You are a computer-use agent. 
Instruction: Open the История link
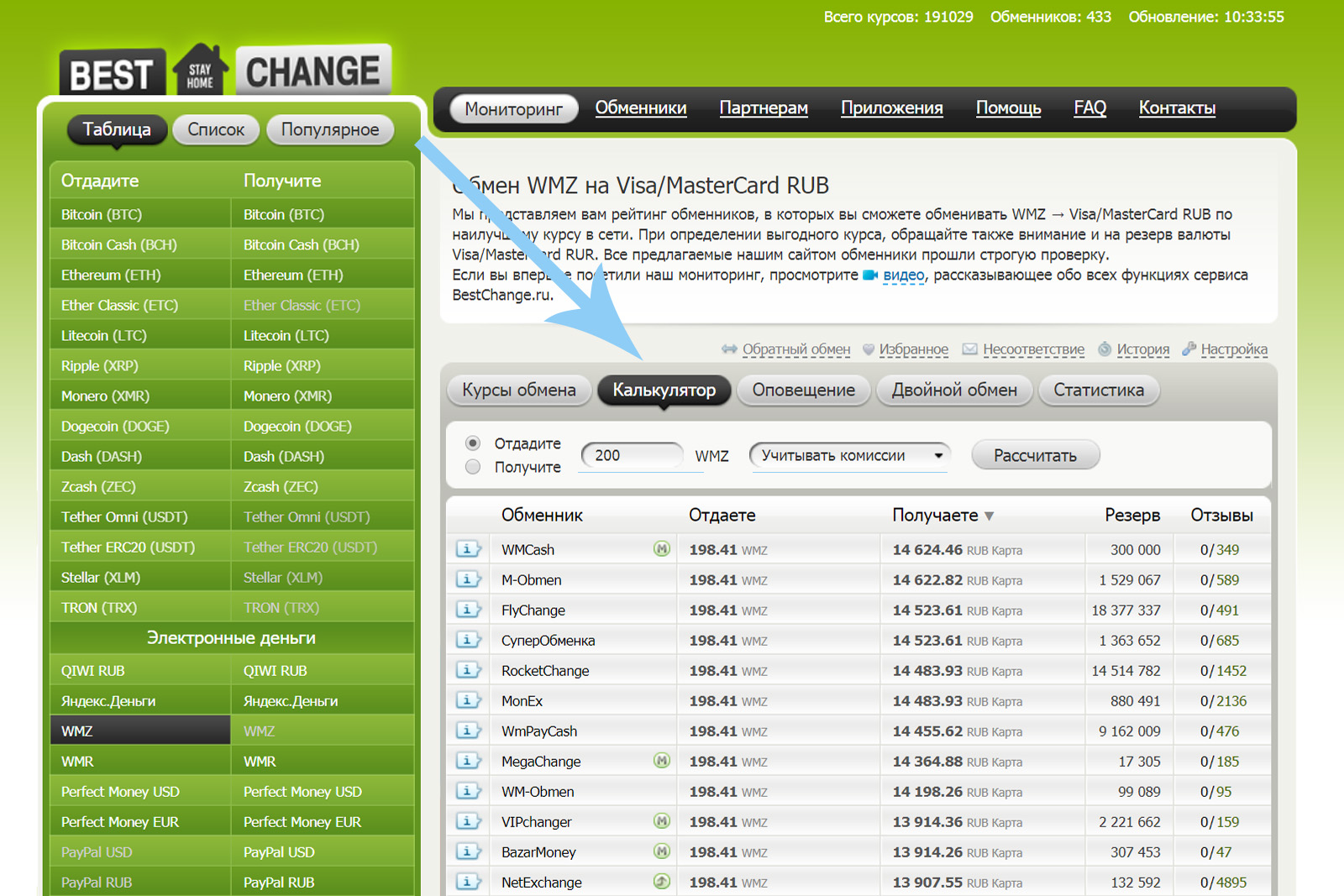[x=1142, y=348]
